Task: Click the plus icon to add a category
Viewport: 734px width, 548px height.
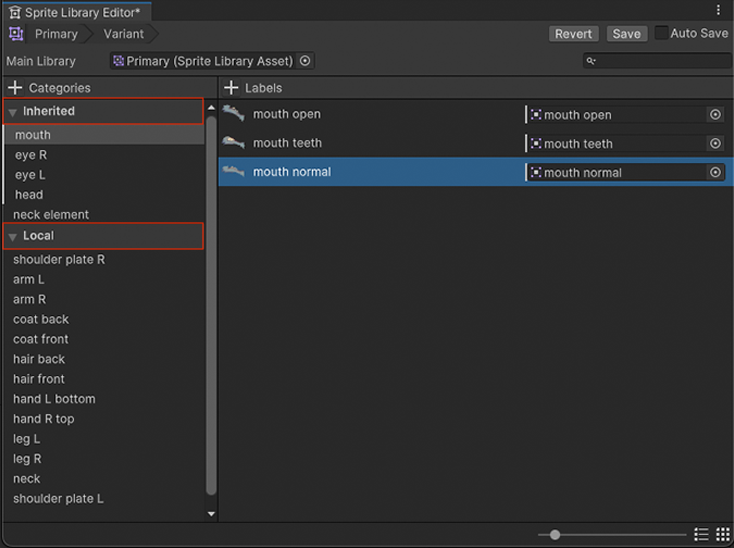Action: (x=14, y=88)
